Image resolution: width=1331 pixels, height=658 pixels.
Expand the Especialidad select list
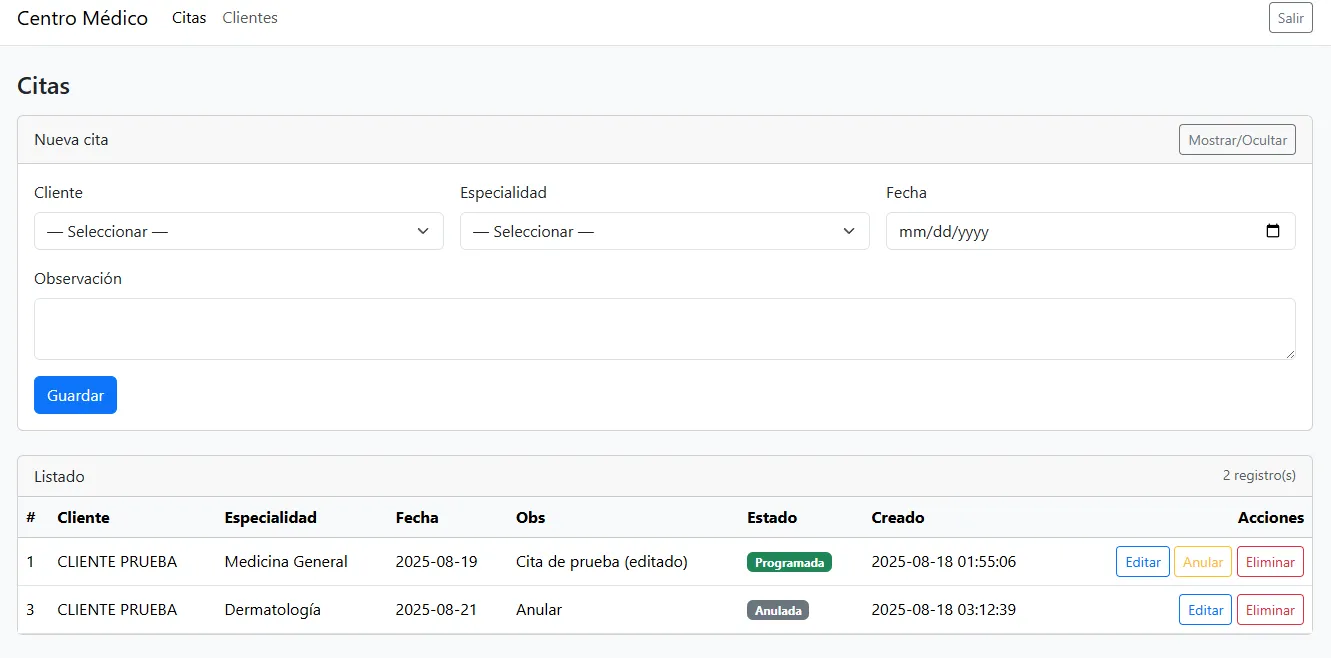point(664,231)
